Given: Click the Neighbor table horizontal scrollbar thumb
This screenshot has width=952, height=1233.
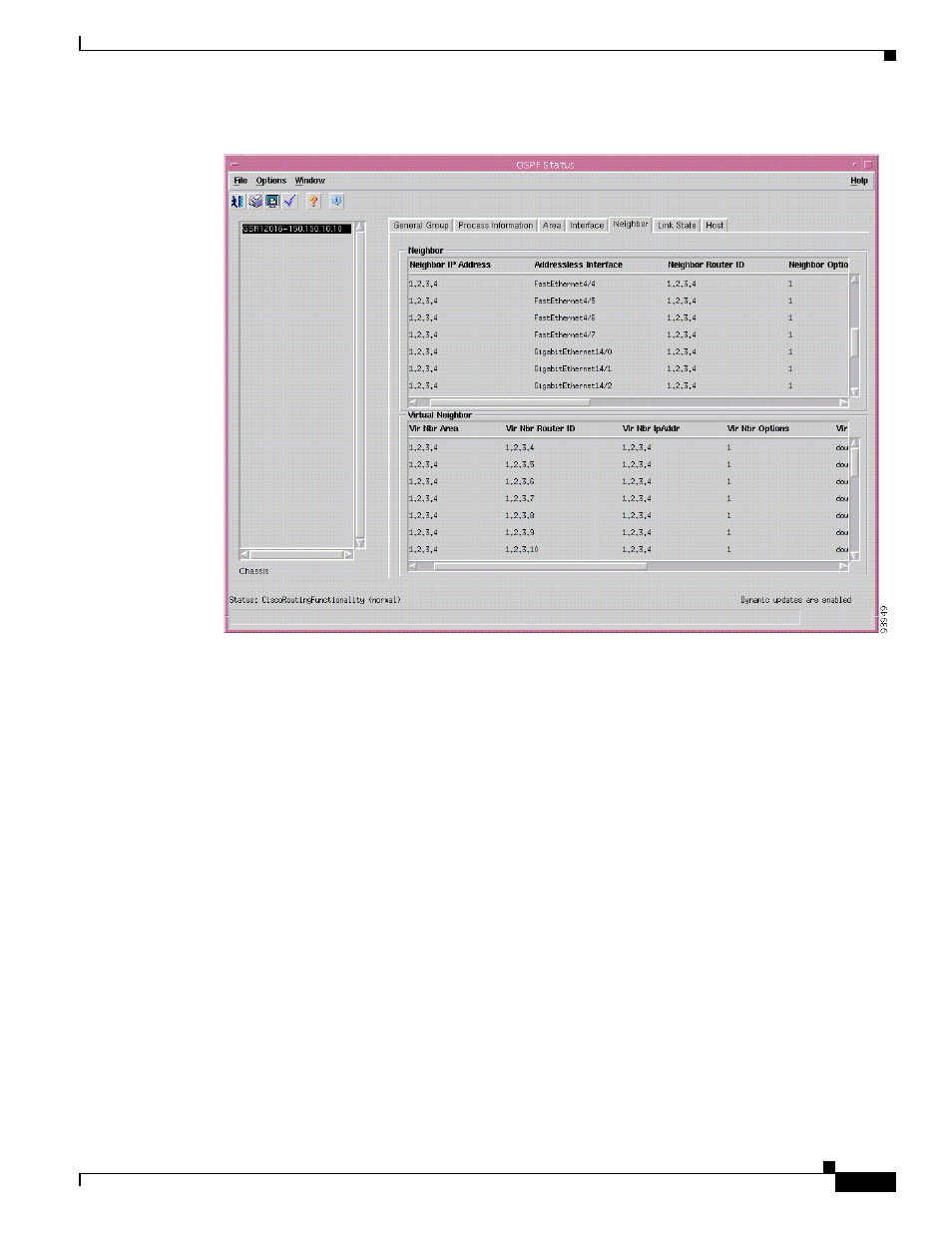Looking at the screenshot, I should [x=509, y=403].
